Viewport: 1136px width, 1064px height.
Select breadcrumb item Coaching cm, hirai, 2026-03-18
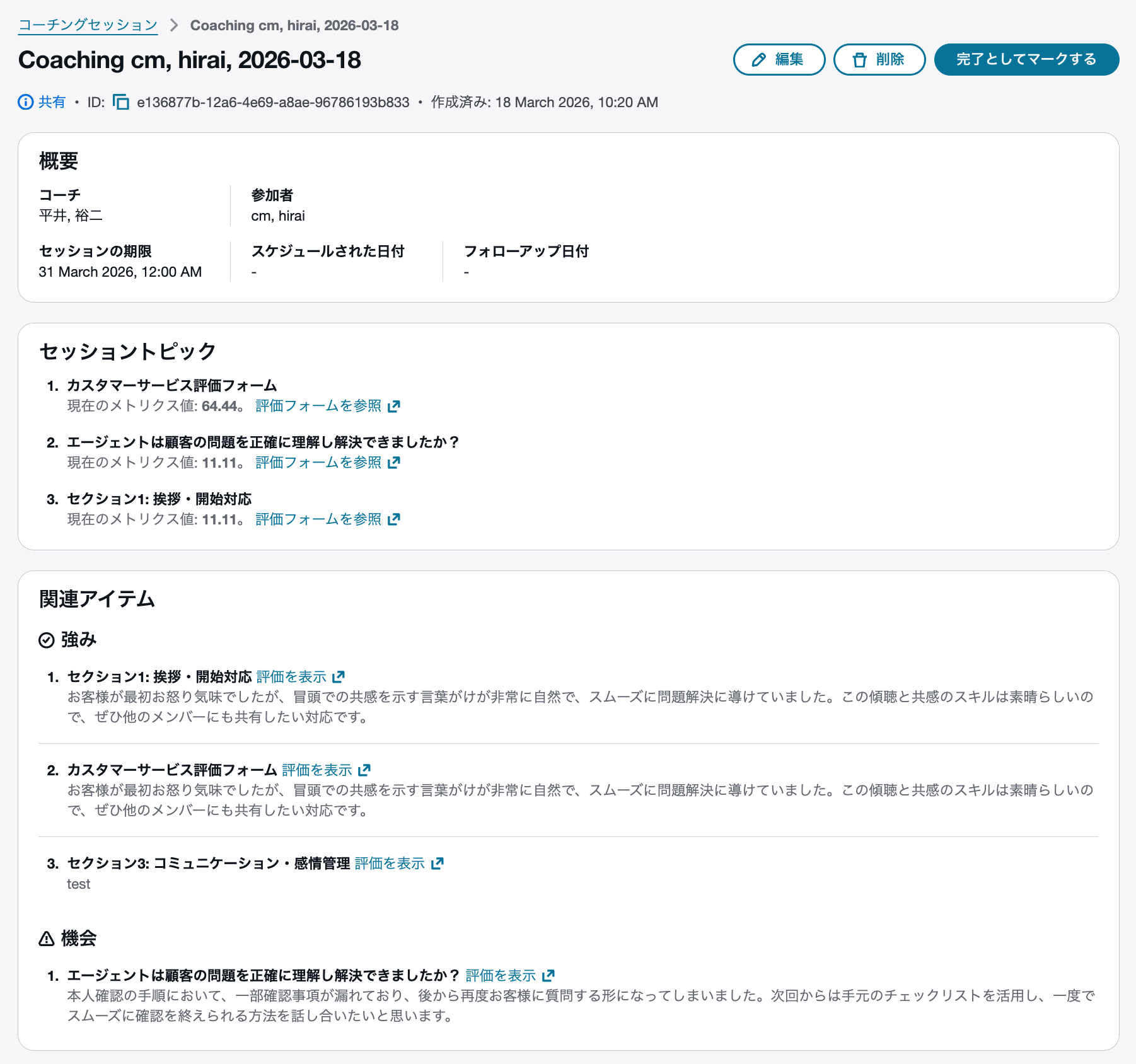(x=294, y=25)
